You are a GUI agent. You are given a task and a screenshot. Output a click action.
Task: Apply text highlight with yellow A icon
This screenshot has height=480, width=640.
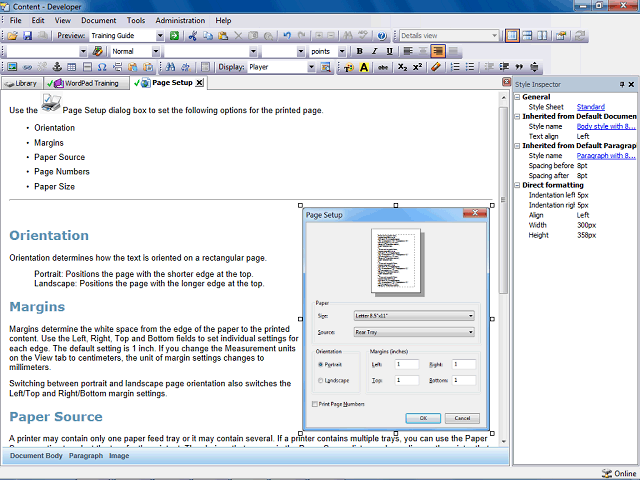coord(364,67)
